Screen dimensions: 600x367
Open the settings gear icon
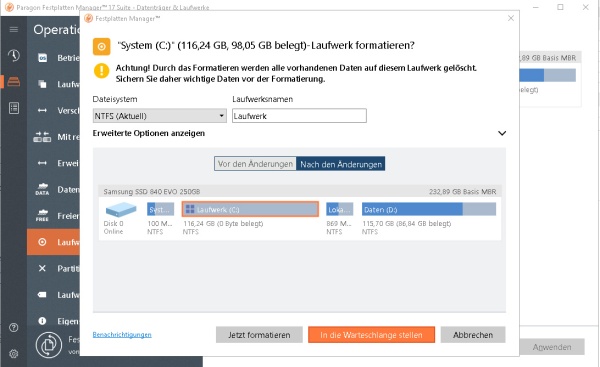[x=14, y=354]
